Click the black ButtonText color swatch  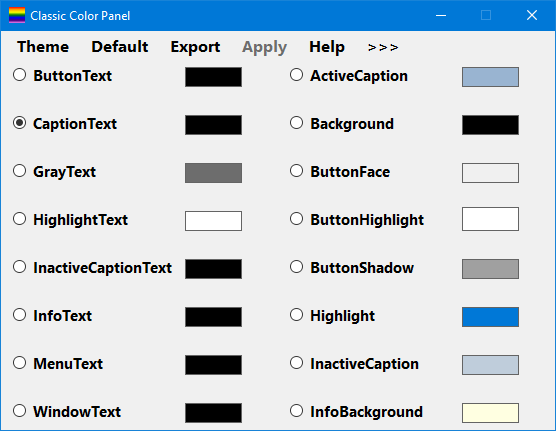click(213, 77)
